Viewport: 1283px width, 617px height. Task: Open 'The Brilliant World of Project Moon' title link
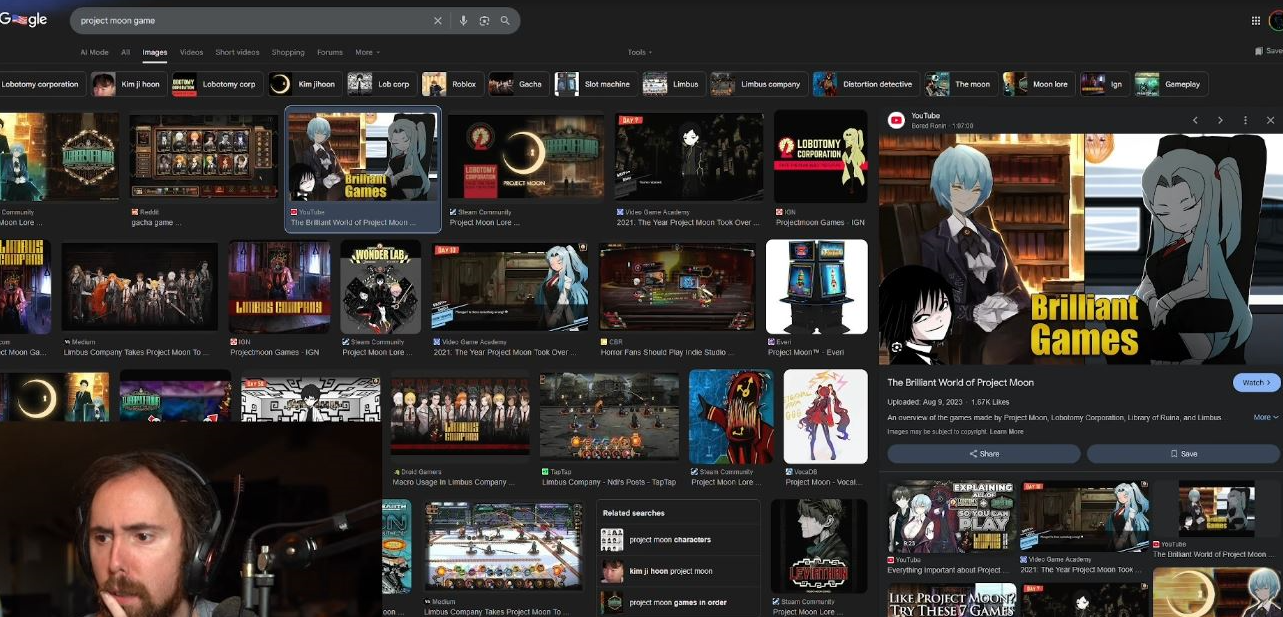pyautogui.click(x=961, y=382)
